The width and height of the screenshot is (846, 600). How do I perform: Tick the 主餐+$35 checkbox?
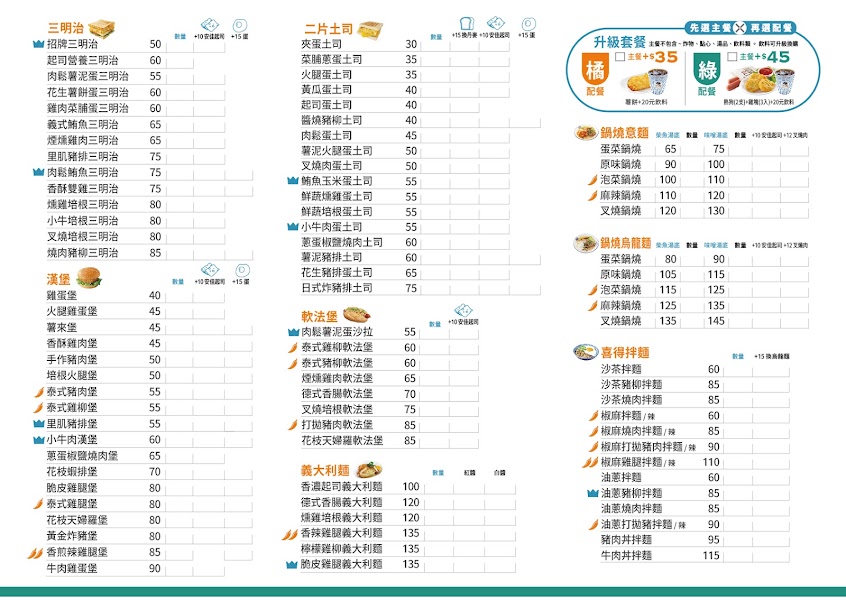(620, 57)
